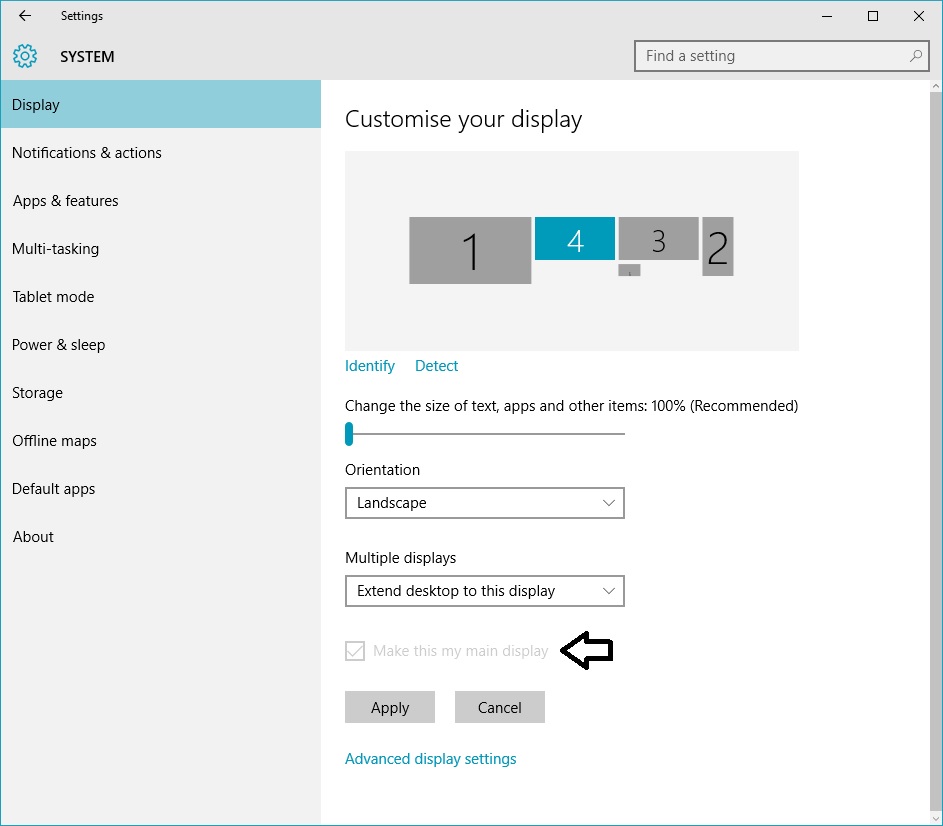Viewport: 943px width, 826px height.
Task: Toggle 'Make this my main display' checkbox
Action: click(x=355, y=651)
